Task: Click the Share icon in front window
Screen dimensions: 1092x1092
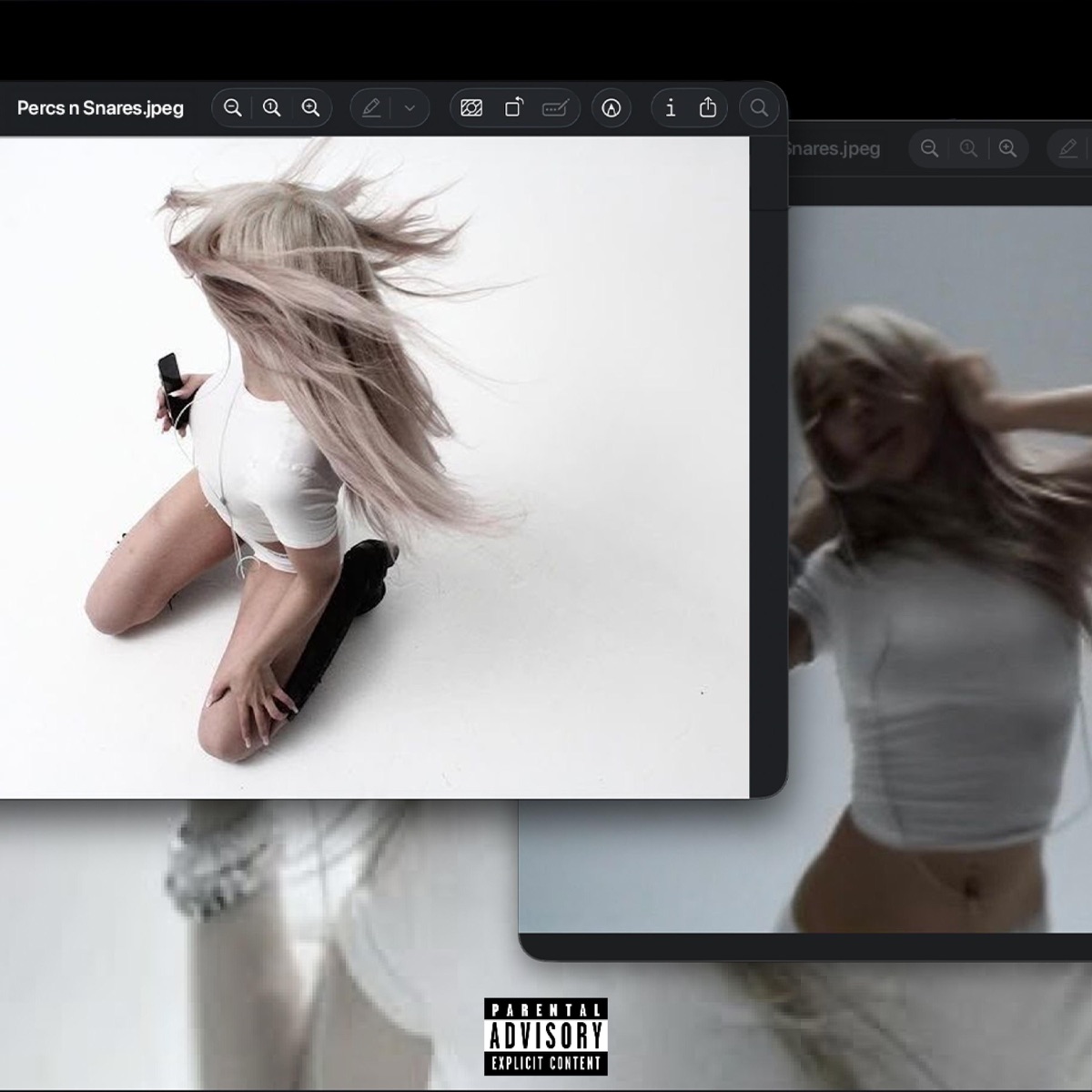Action: [708, 108]
